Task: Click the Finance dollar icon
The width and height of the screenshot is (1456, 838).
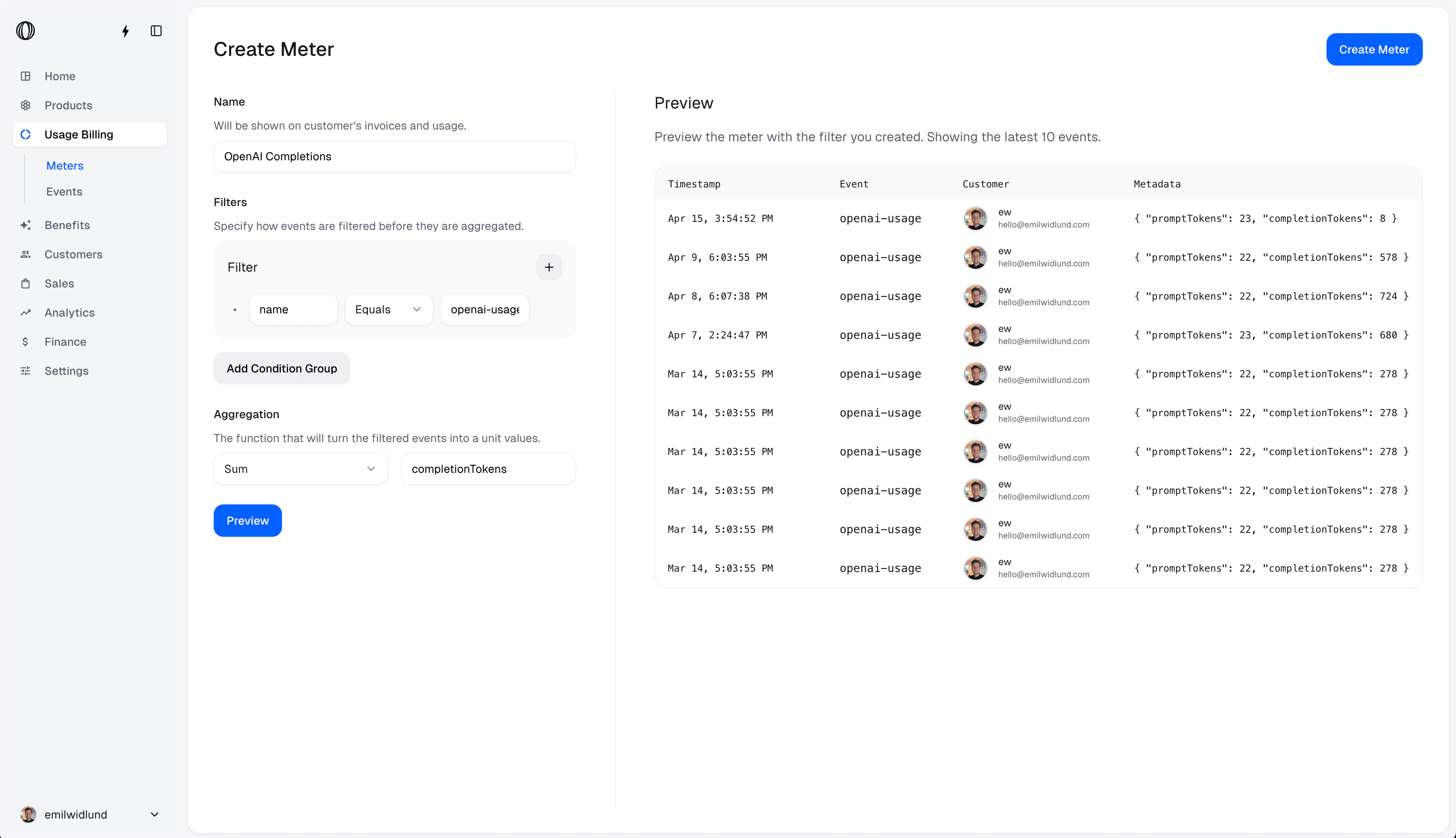Action: click(x=25, y=342)
